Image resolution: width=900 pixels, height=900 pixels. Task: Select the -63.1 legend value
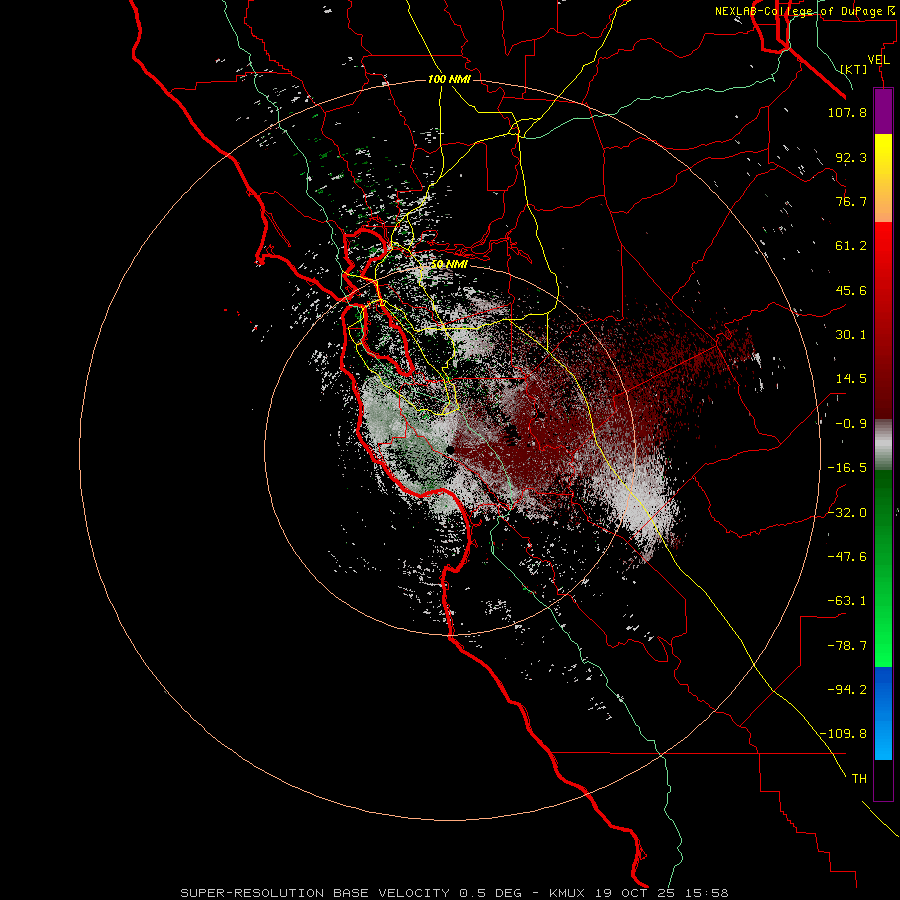point(847,600)
